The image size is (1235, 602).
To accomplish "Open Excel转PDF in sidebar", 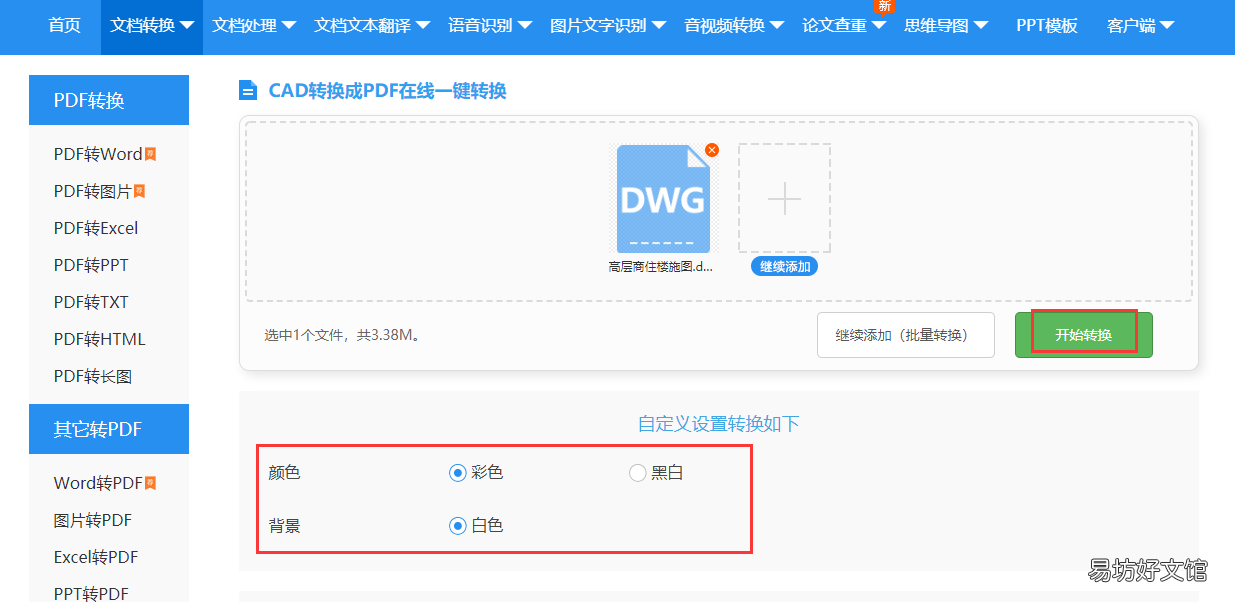I will (x=96, y=557).
